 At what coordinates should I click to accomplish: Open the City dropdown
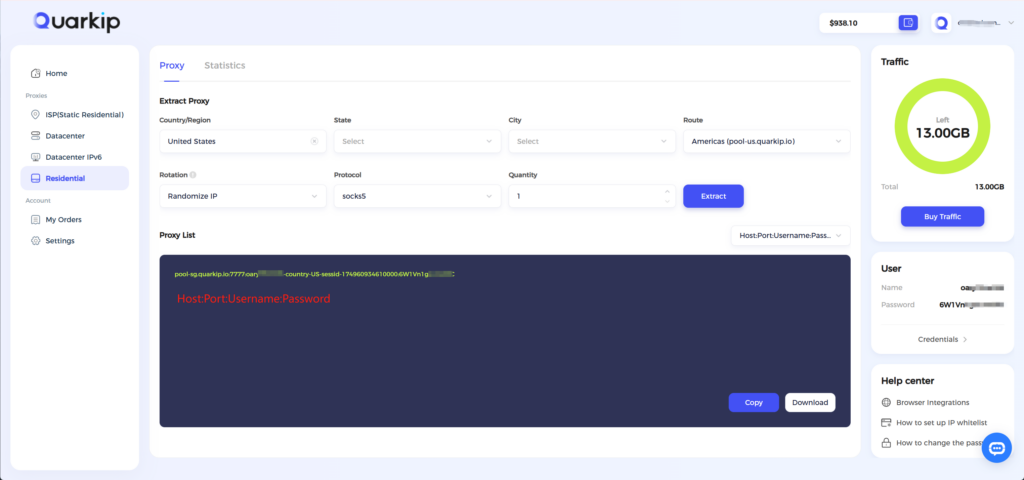click(592, 141)
